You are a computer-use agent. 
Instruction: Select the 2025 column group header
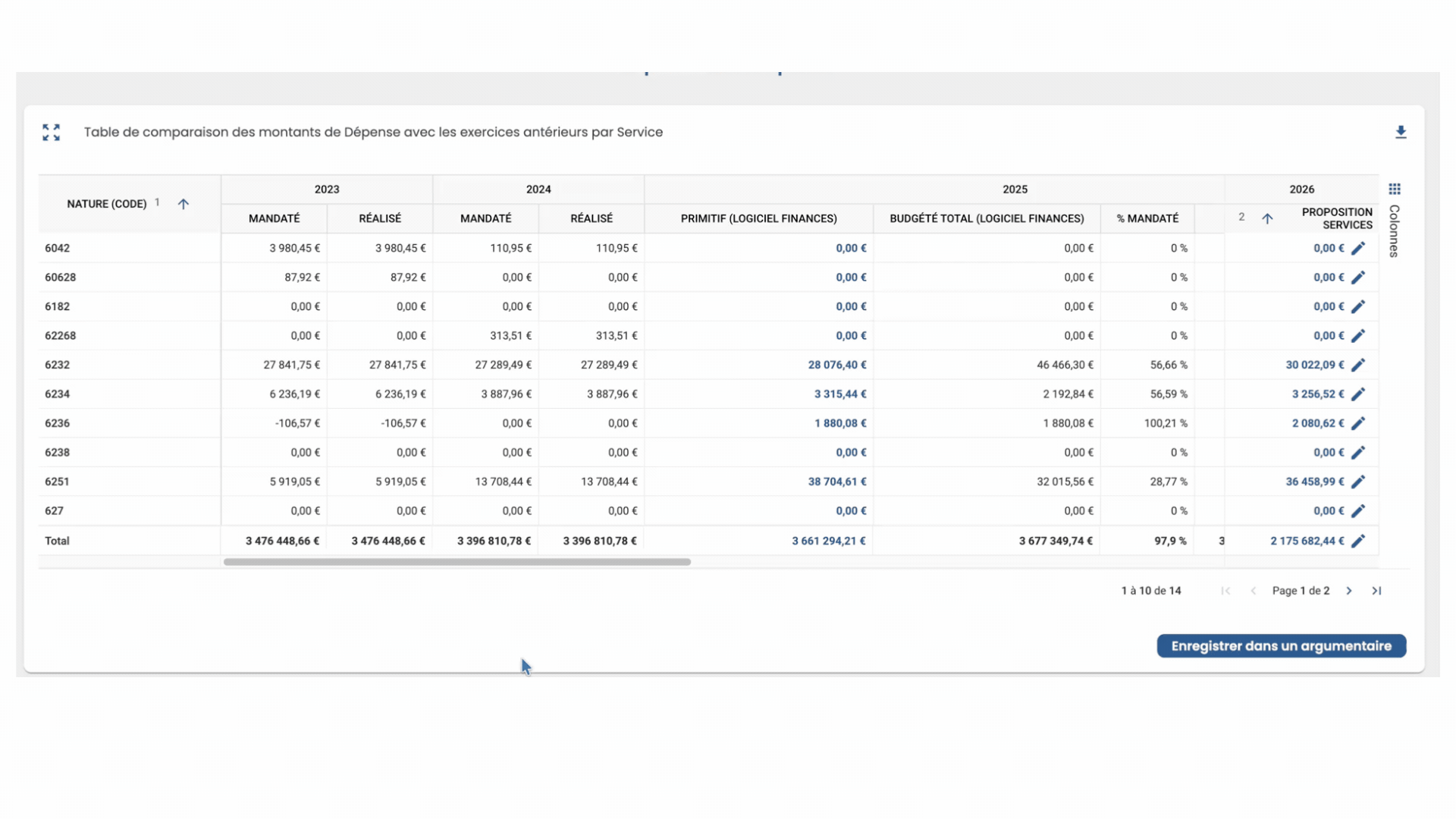pos(1015,189)
